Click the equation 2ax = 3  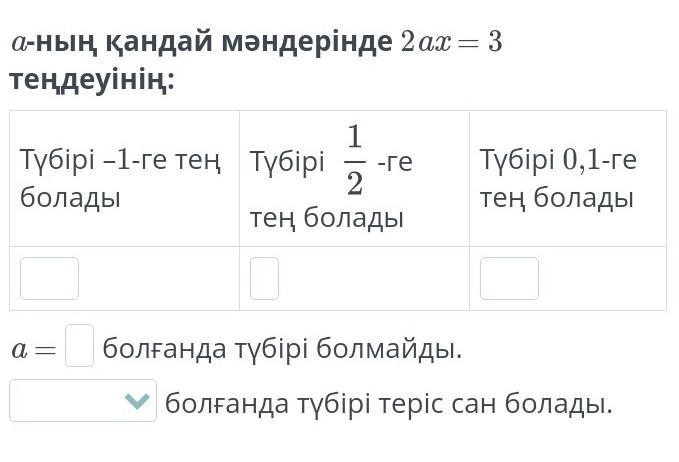(450, 44)
